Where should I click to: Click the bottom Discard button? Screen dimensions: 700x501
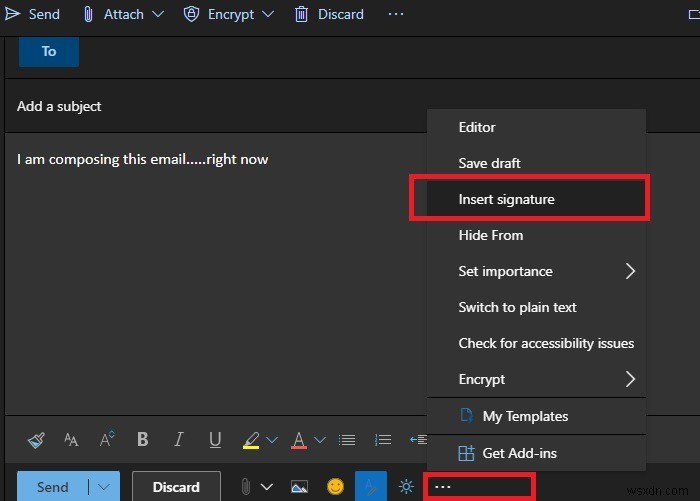(x=176, y=487)
